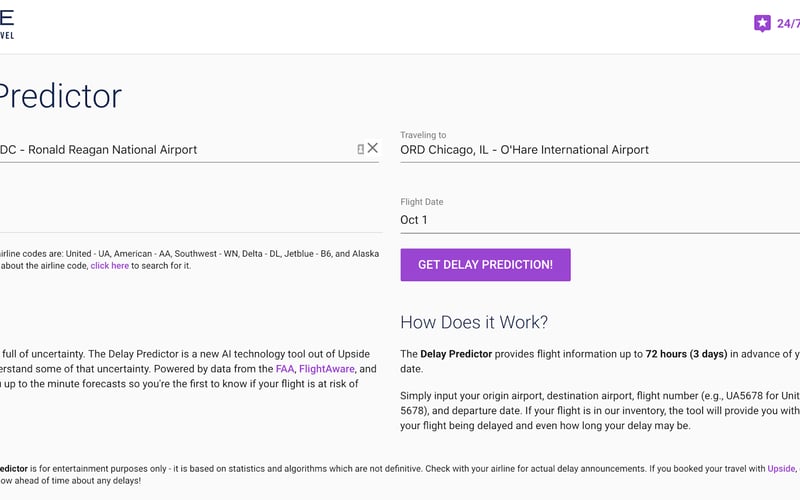Viewport: 800px width, 500px height.
Task: Follow the "click here" airline code link
Action: tap(109, 266)
